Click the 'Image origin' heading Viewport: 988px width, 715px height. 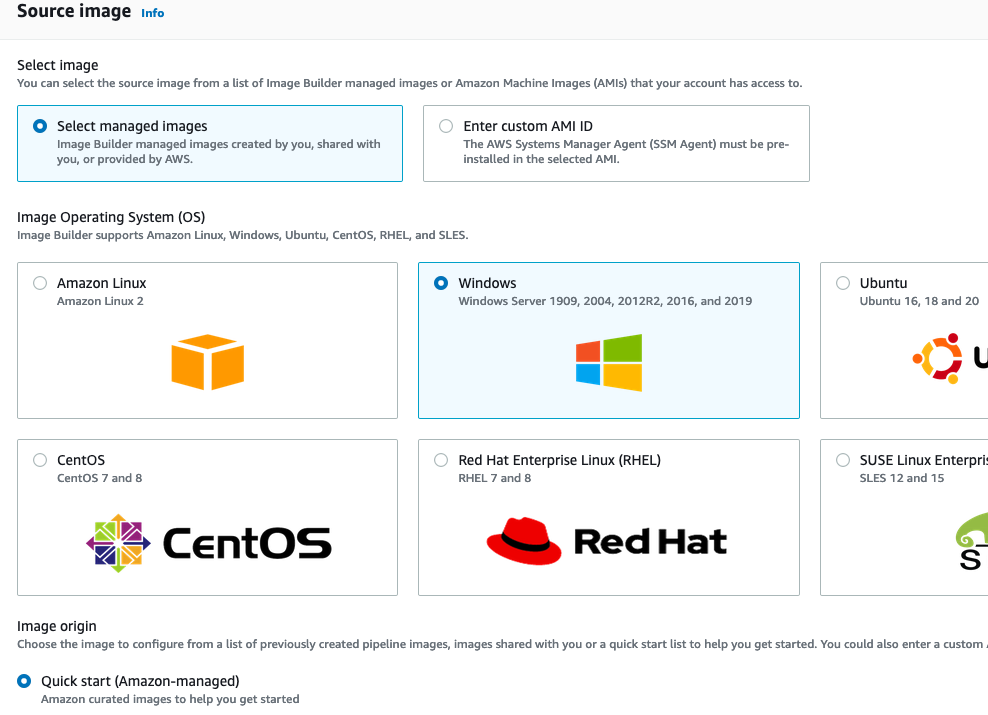point(57,626)
